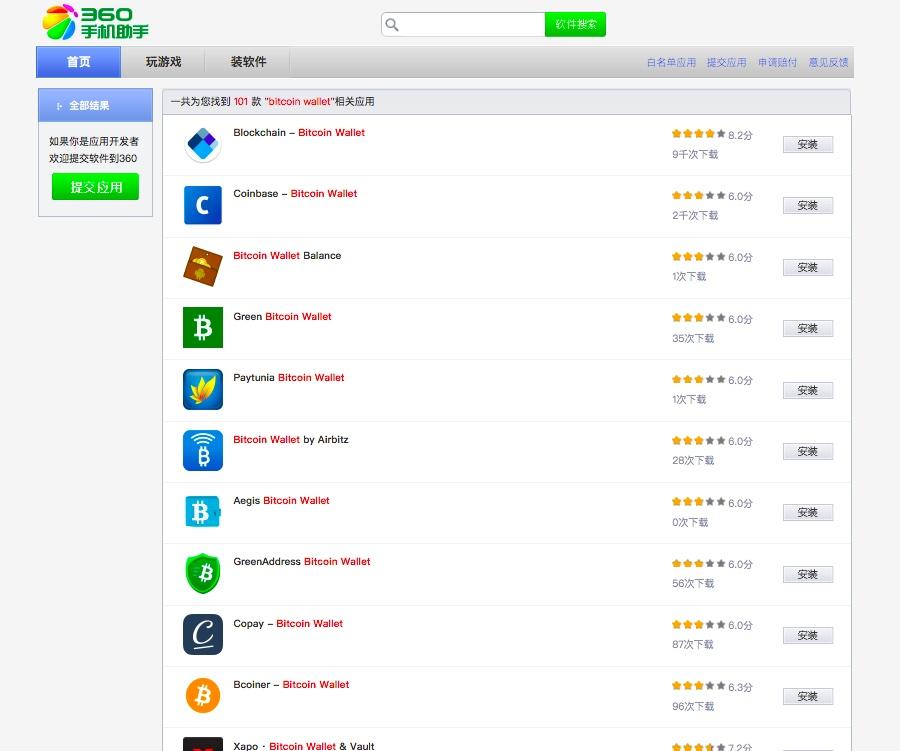
Task: Switch to the 装软件 tab
Action: click(x=248, y=62)
